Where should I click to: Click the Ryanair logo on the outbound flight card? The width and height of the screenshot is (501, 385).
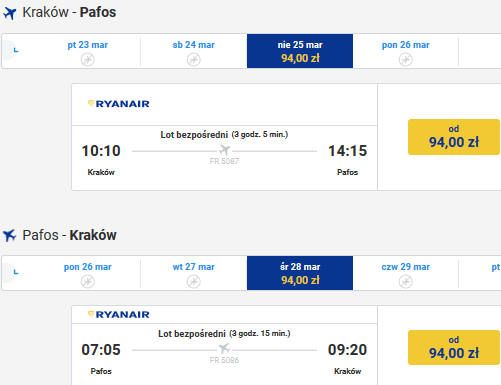coord(119,104)
